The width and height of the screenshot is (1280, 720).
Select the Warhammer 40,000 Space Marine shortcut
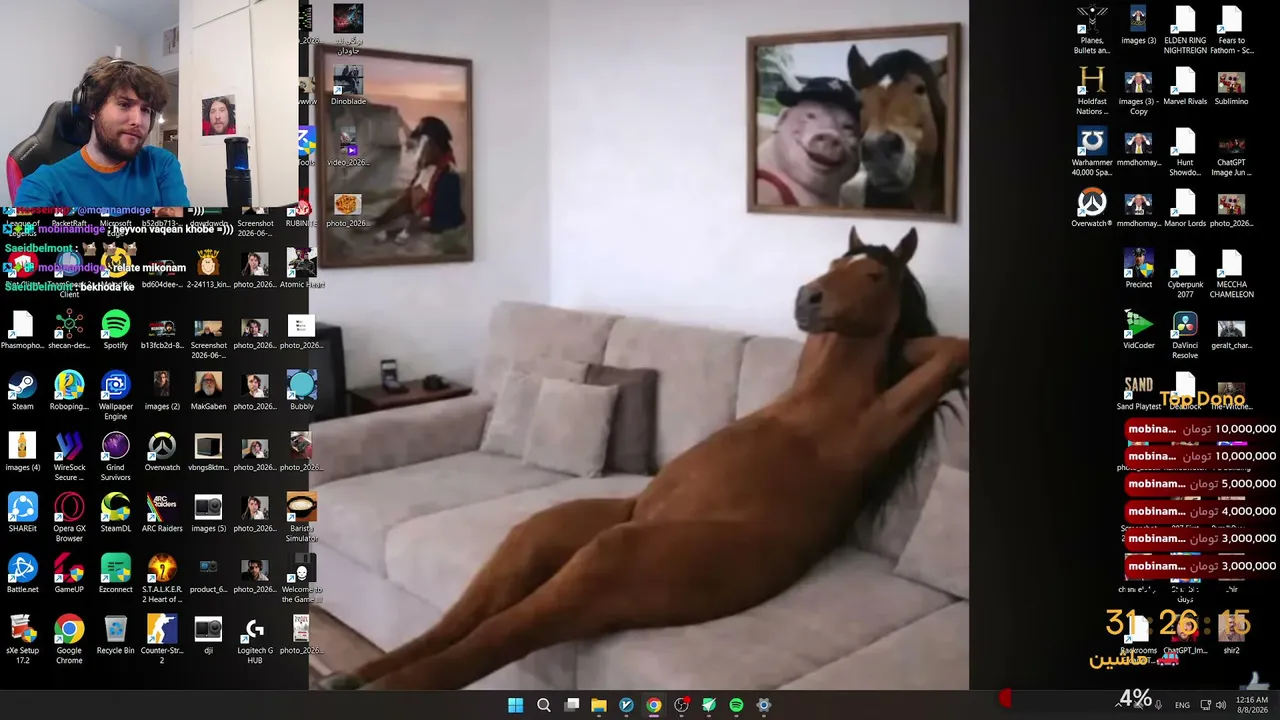click(1092, 153)
